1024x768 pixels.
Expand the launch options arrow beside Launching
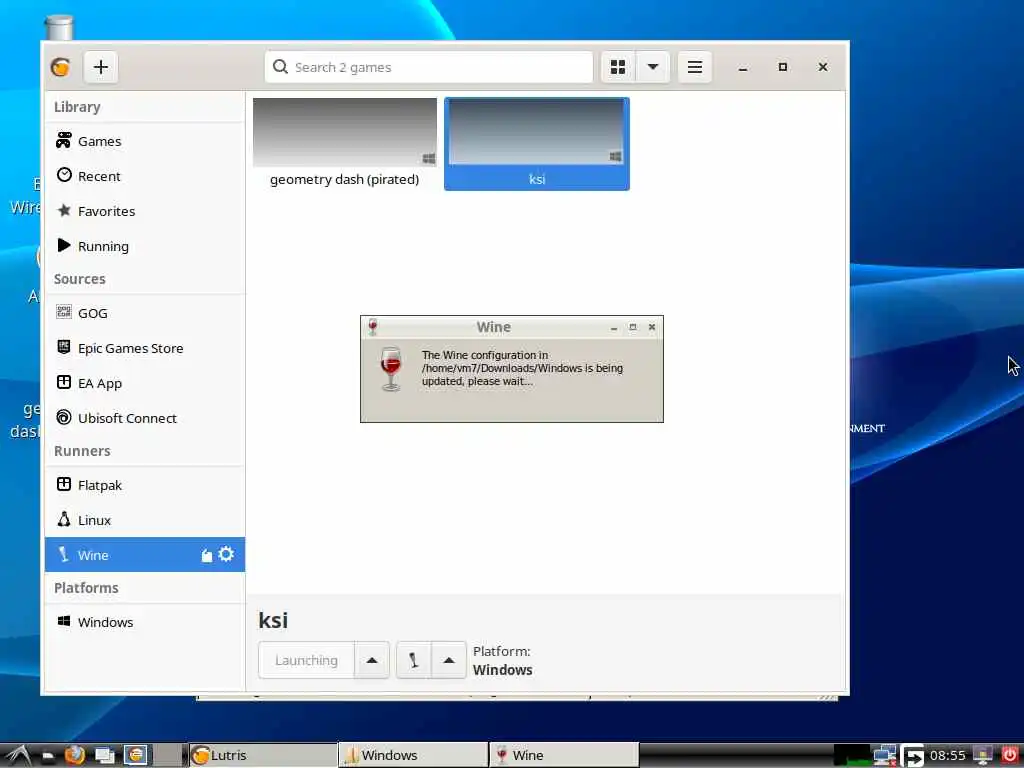coord(372,660)
